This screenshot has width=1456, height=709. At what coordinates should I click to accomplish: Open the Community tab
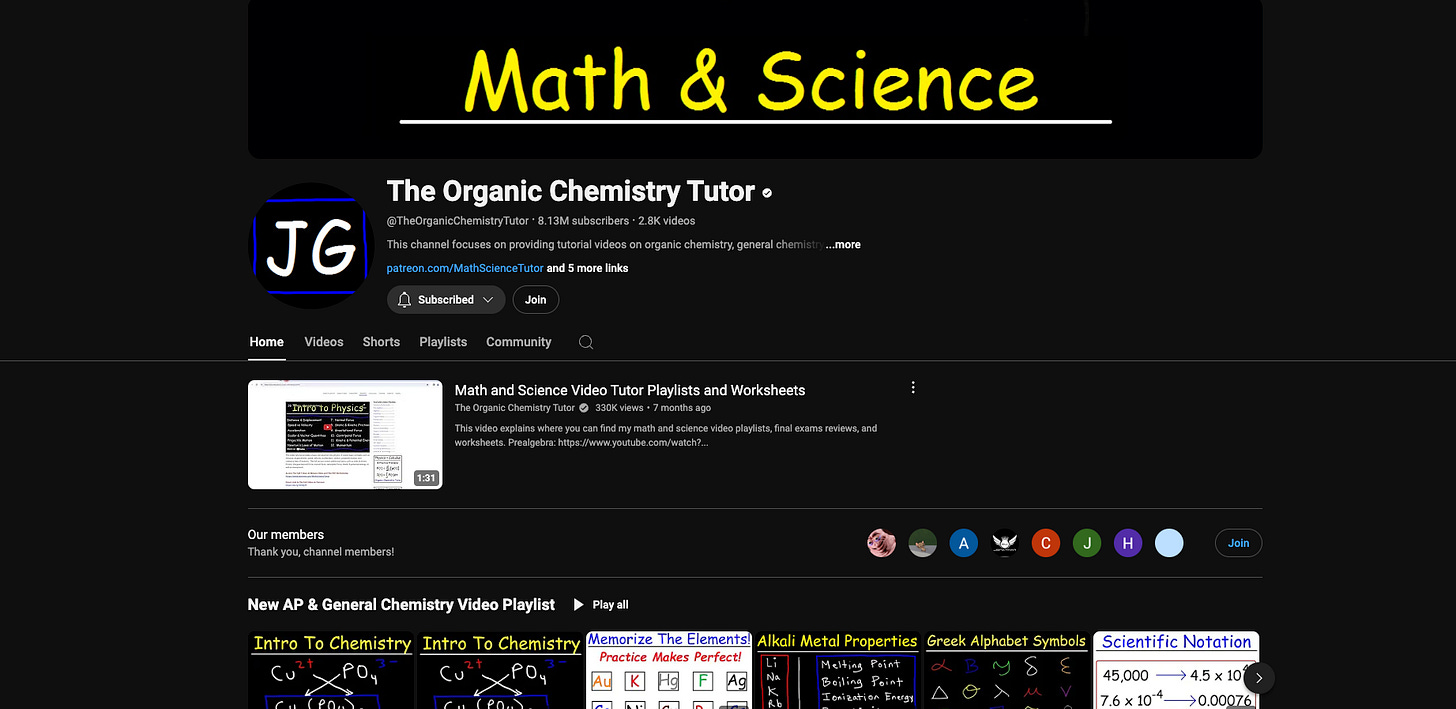coord(519,342)
